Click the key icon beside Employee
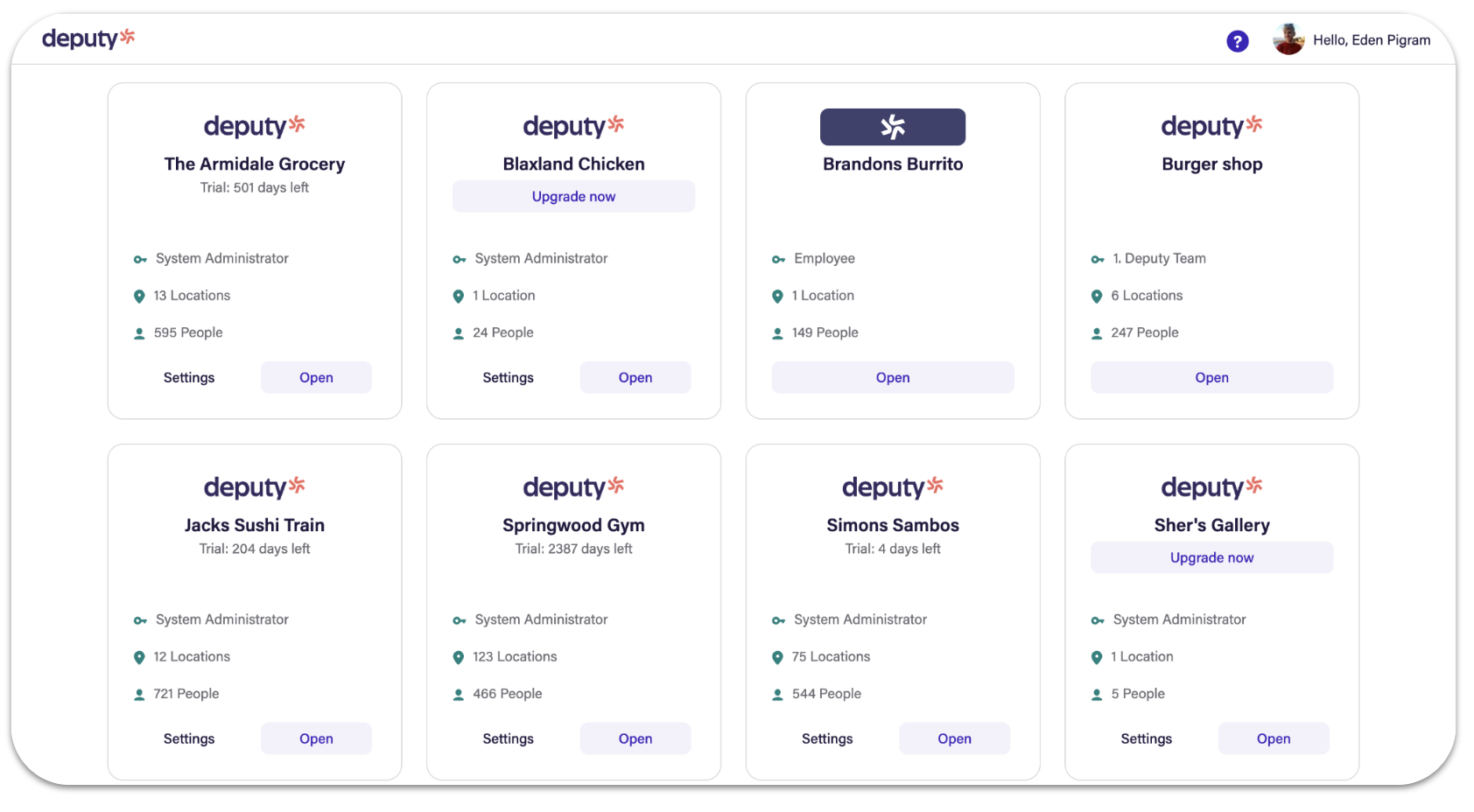The image size is (1474, 812). [x=778, y=260]
